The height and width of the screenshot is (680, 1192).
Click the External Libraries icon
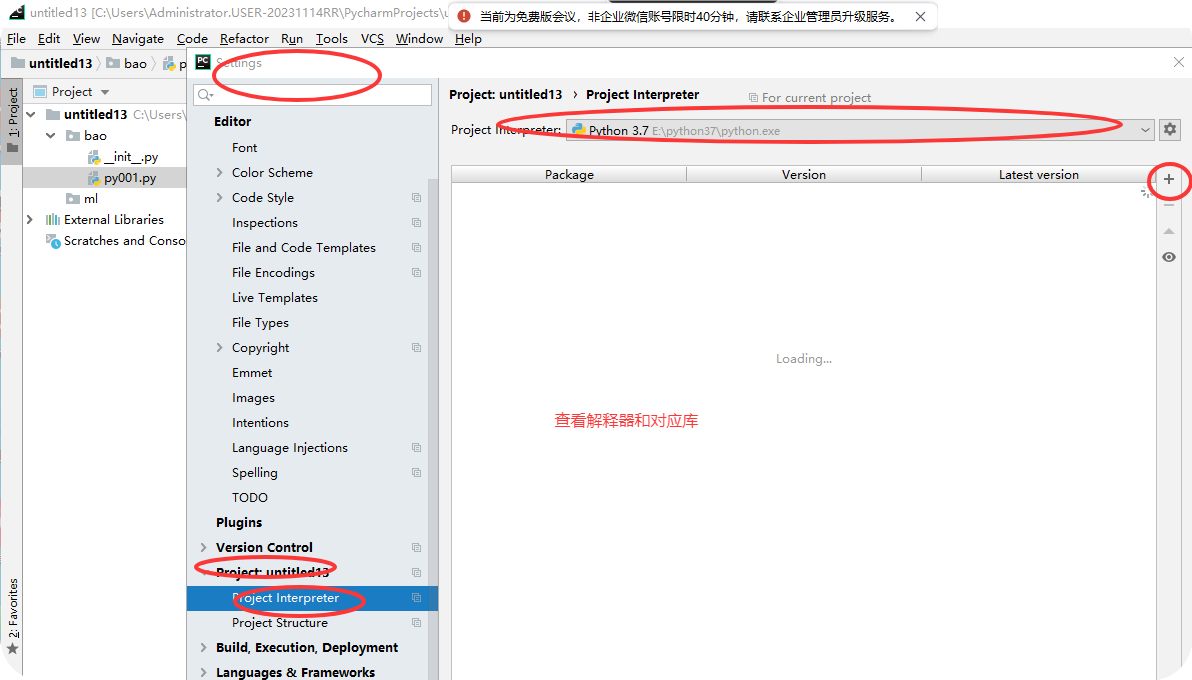pos(52,220)
